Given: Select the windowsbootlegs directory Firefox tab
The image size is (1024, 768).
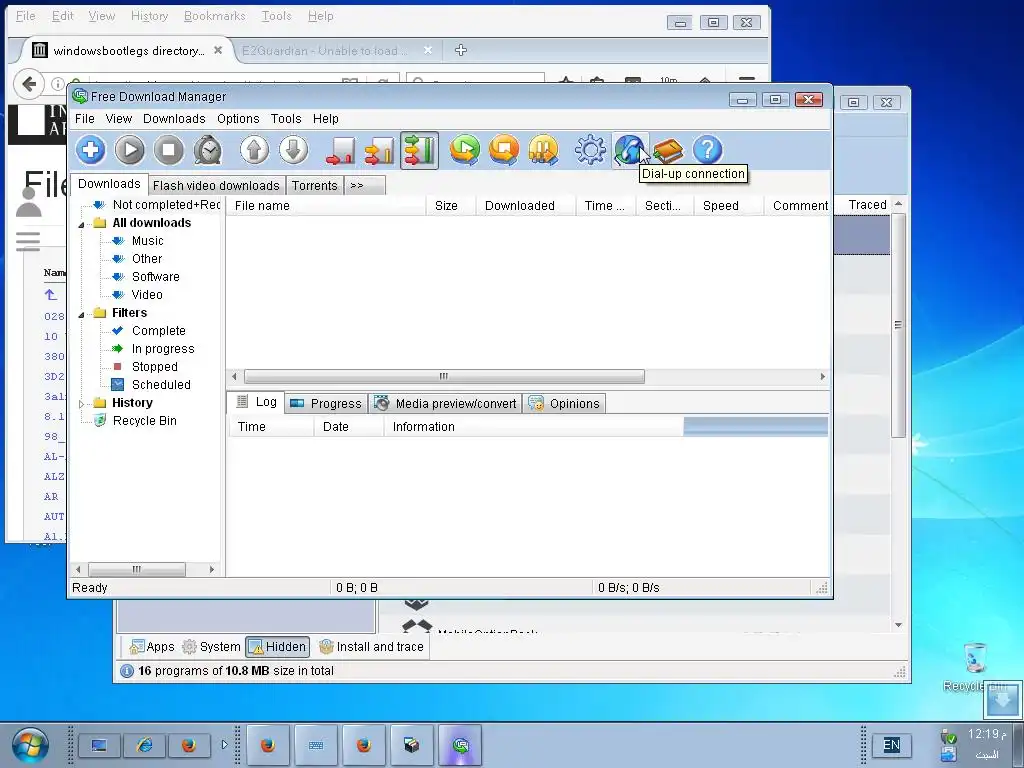Looking at the screenshot, I should (127, 50).
